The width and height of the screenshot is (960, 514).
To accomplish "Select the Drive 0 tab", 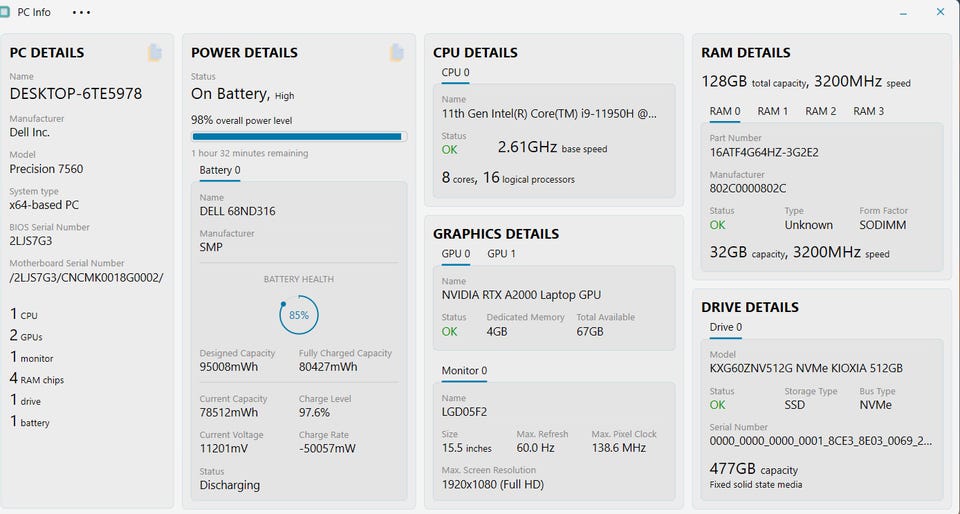I will 725,327.
